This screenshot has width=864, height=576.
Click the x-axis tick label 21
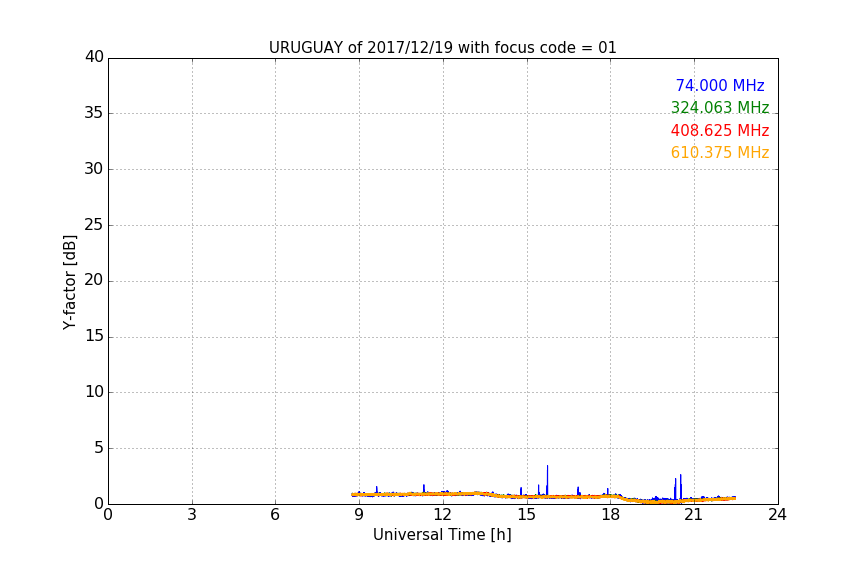[x=694, y=515]
